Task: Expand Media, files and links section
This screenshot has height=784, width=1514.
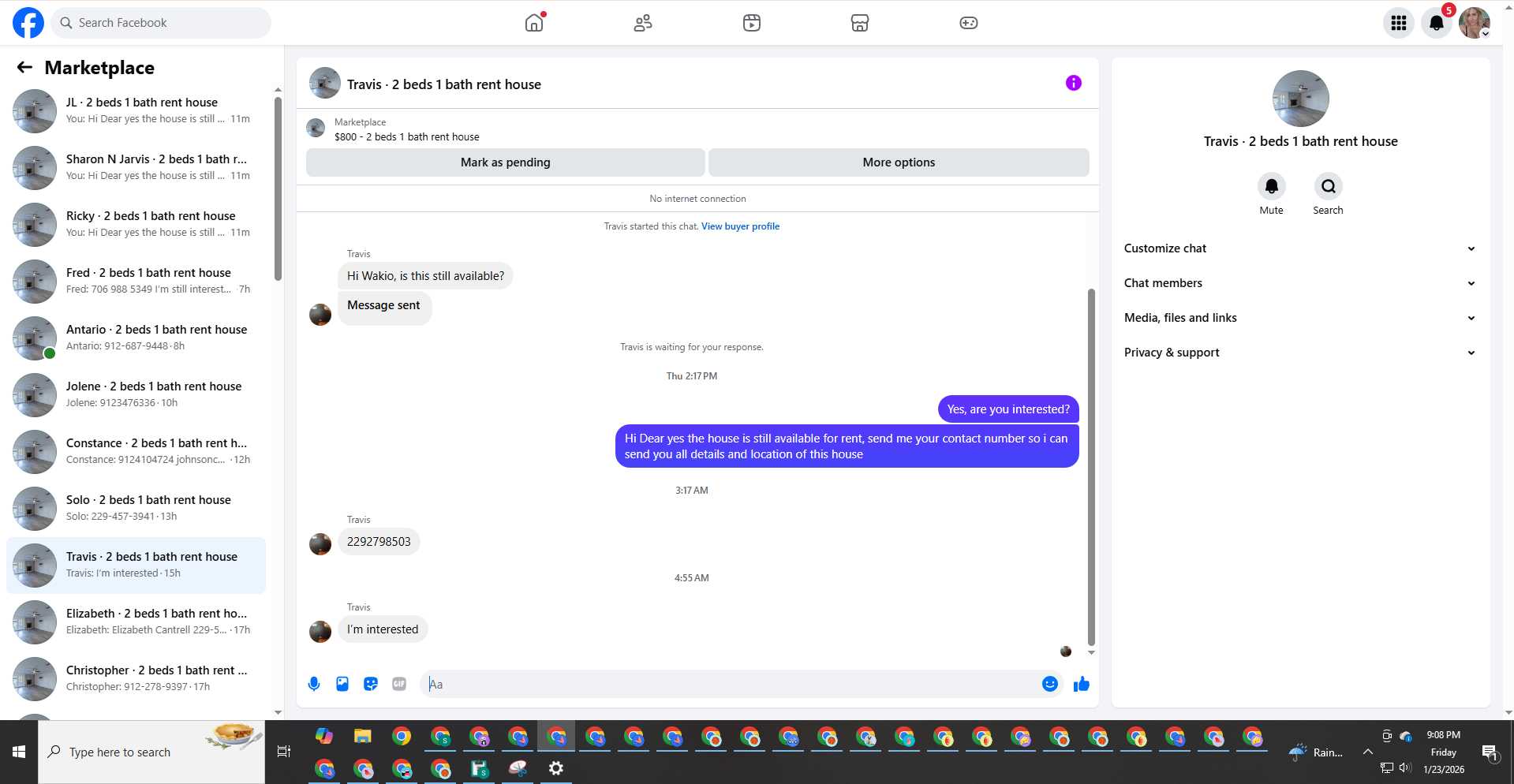Action: (1300, 318)
